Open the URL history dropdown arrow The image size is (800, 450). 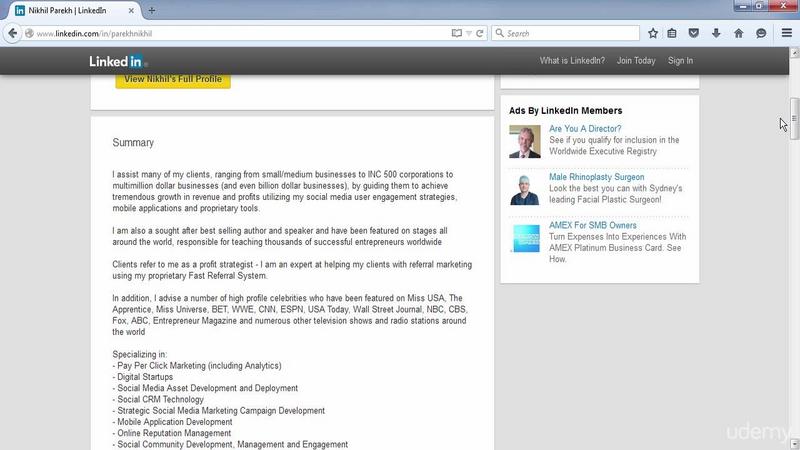(x=469, y=34)
